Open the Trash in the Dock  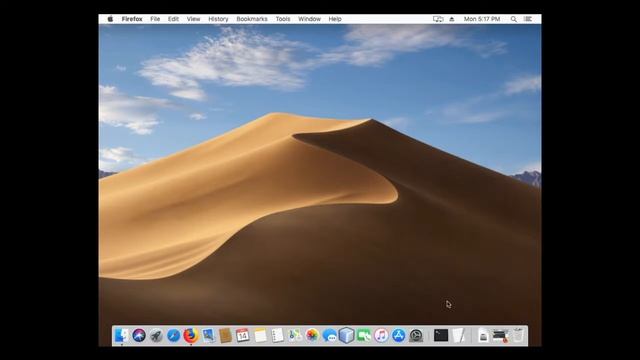click(x=518, y=336)
